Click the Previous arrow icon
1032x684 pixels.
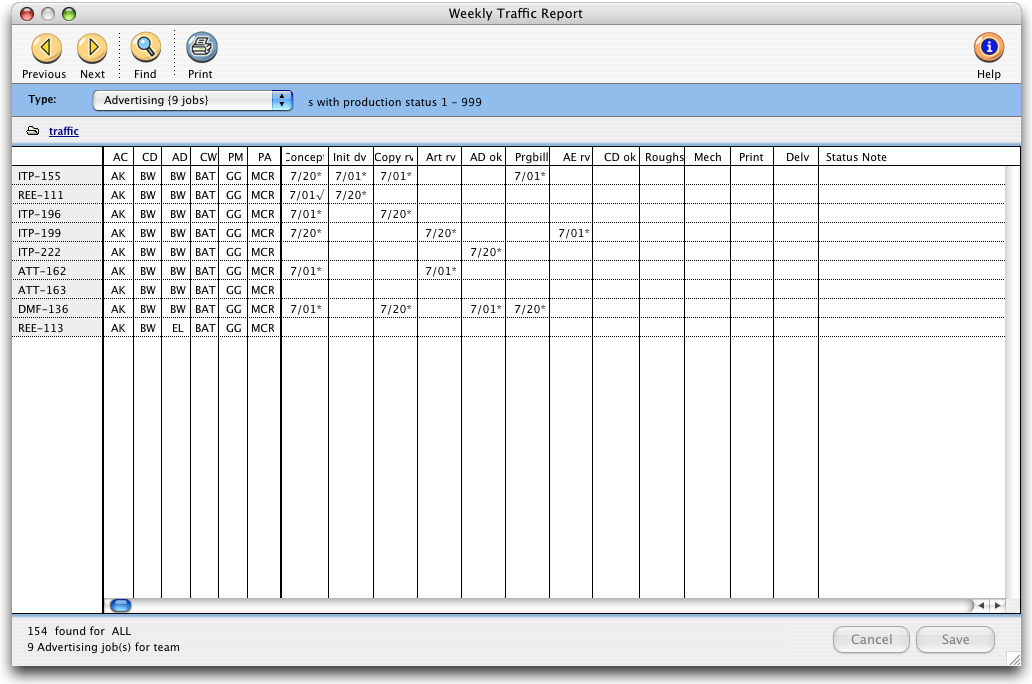(46, 48)
